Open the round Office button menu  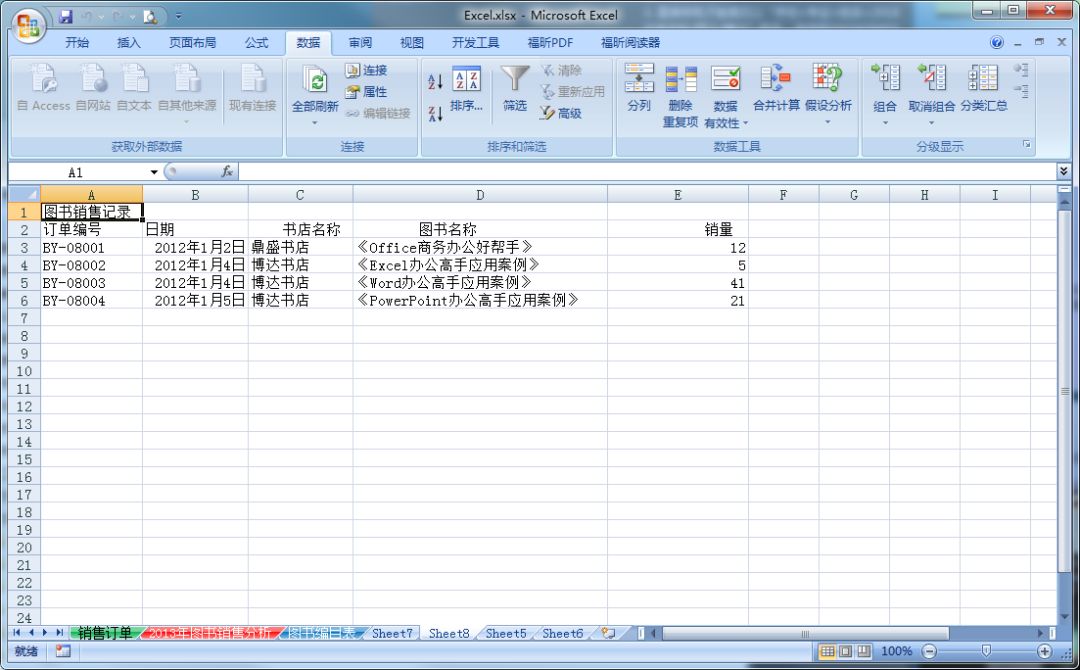pos(28,26)
